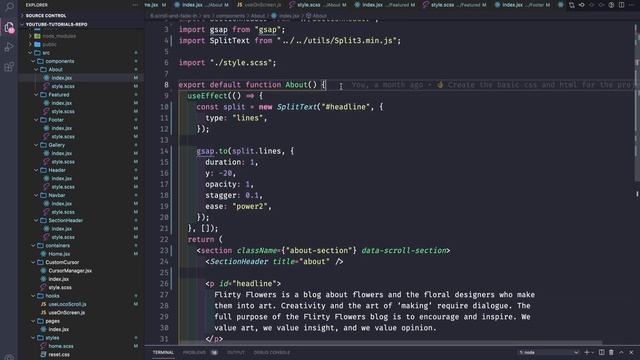640x360 pixels.
Task: Select the OUTPUT panel tab
Action: (x=236, y=352)
